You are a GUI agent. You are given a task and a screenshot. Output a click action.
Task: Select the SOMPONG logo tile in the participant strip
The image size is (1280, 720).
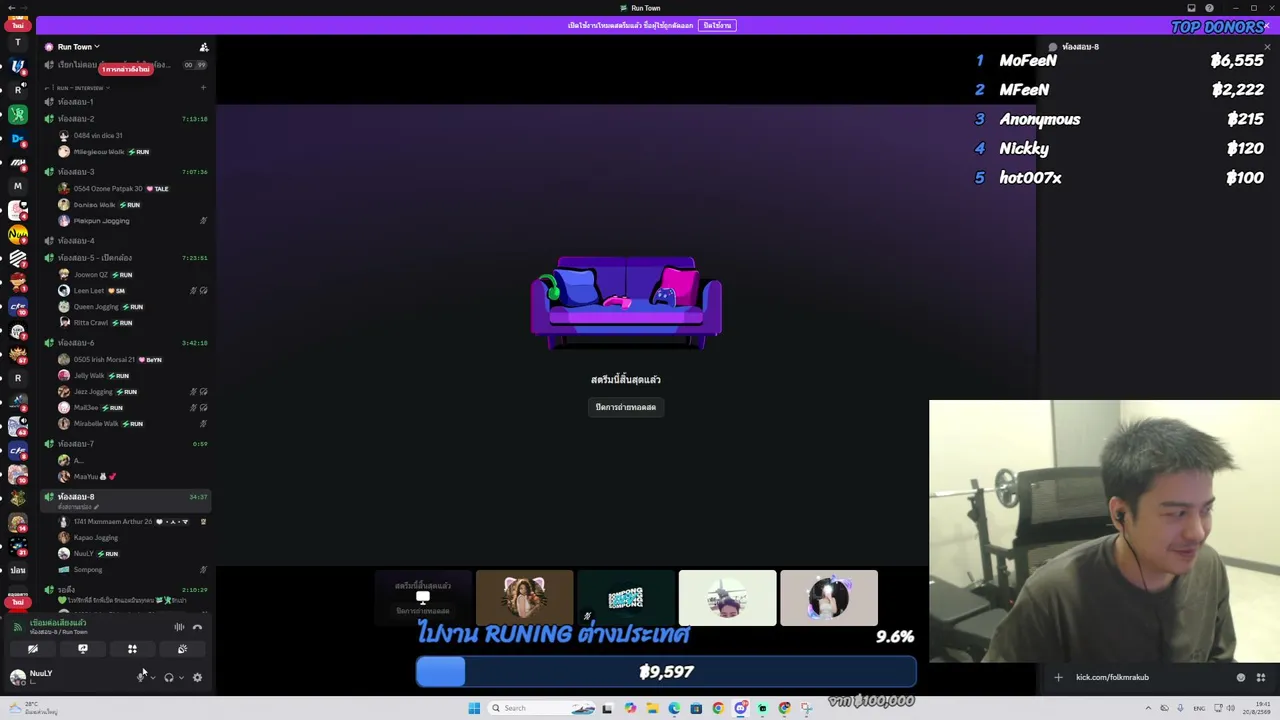[626, 598]
